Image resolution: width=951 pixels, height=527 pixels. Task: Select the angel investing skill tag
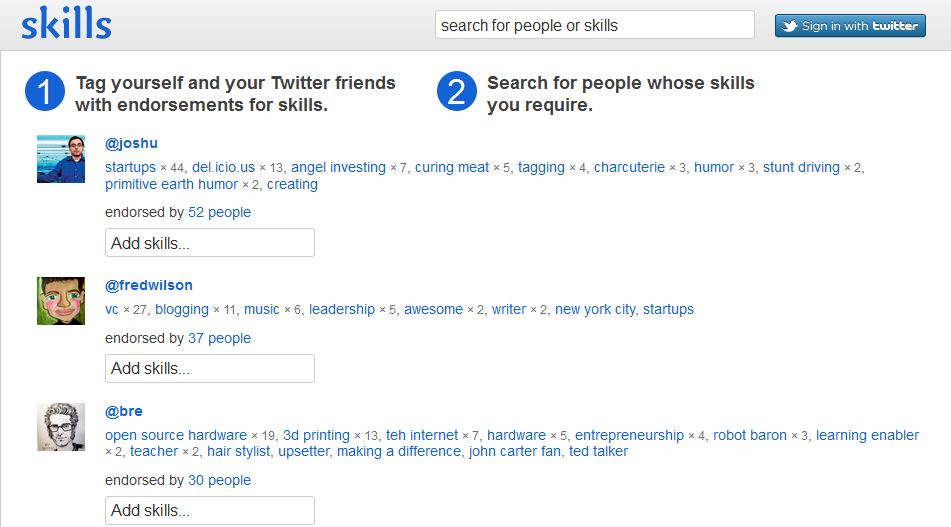pos(338,167)
